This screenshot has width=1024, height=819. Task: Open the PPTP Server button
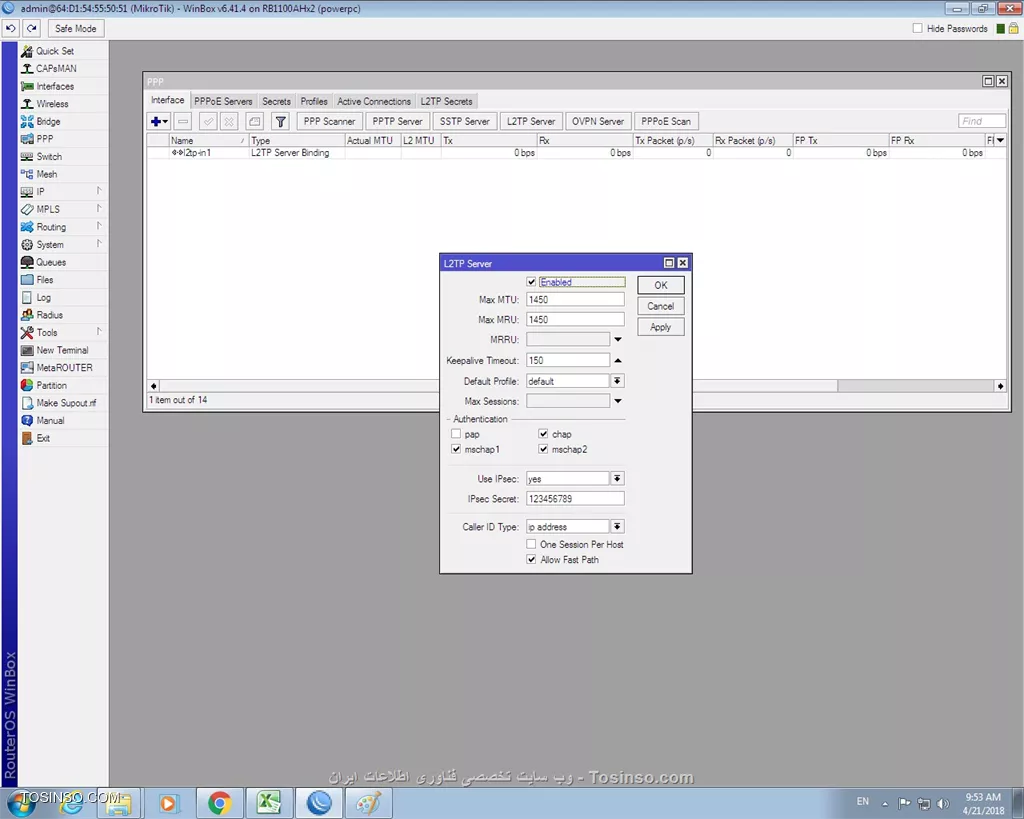[x=397, y=121]
